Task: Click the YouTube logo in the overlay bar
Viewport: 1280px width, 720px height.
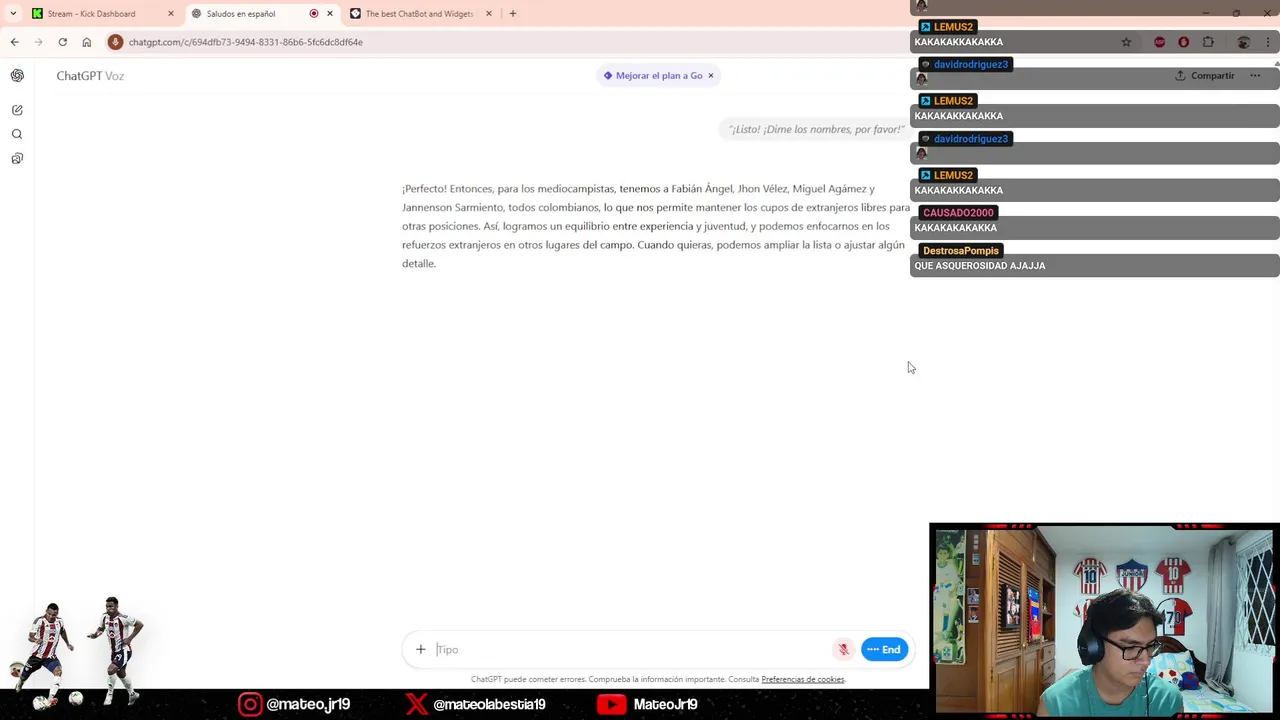Action: point(611,705)
